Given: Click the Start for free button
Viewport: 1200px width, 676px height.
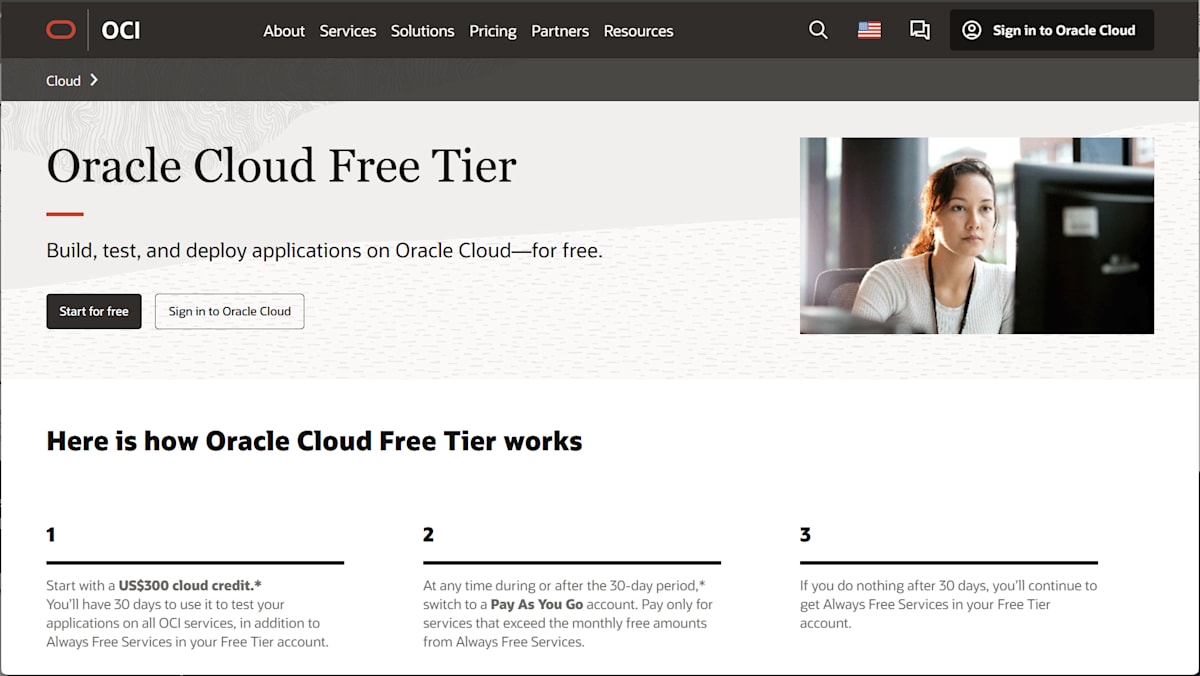Looking at the screenshot, I should click(94, 311).
